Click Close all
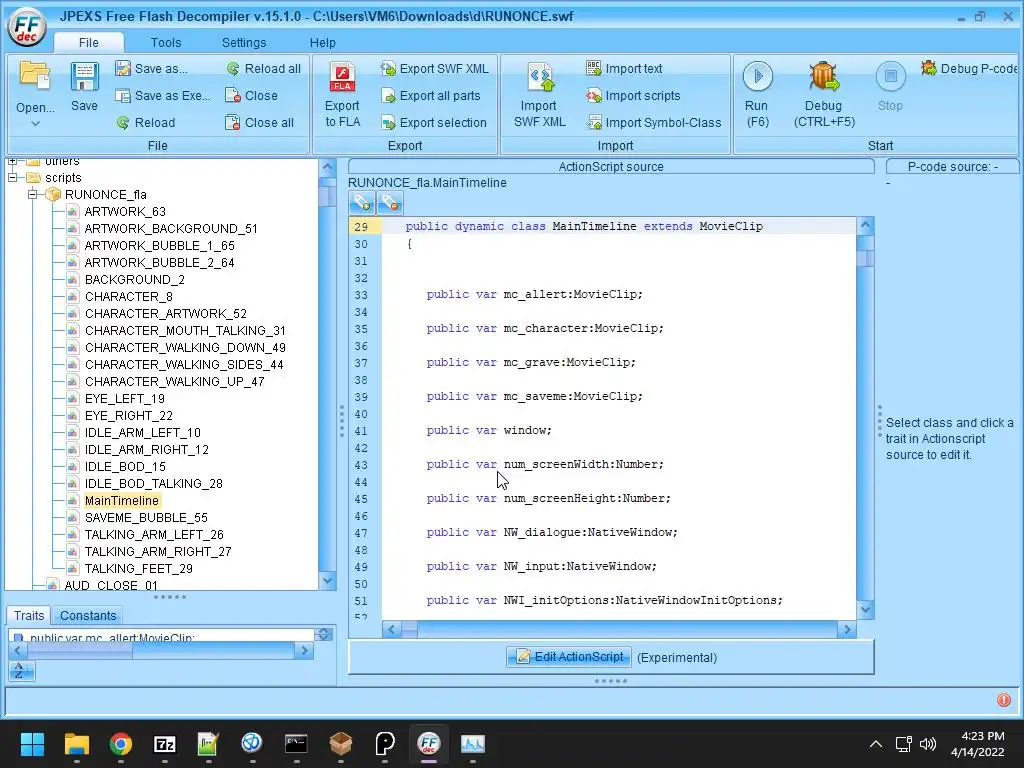 260,122
